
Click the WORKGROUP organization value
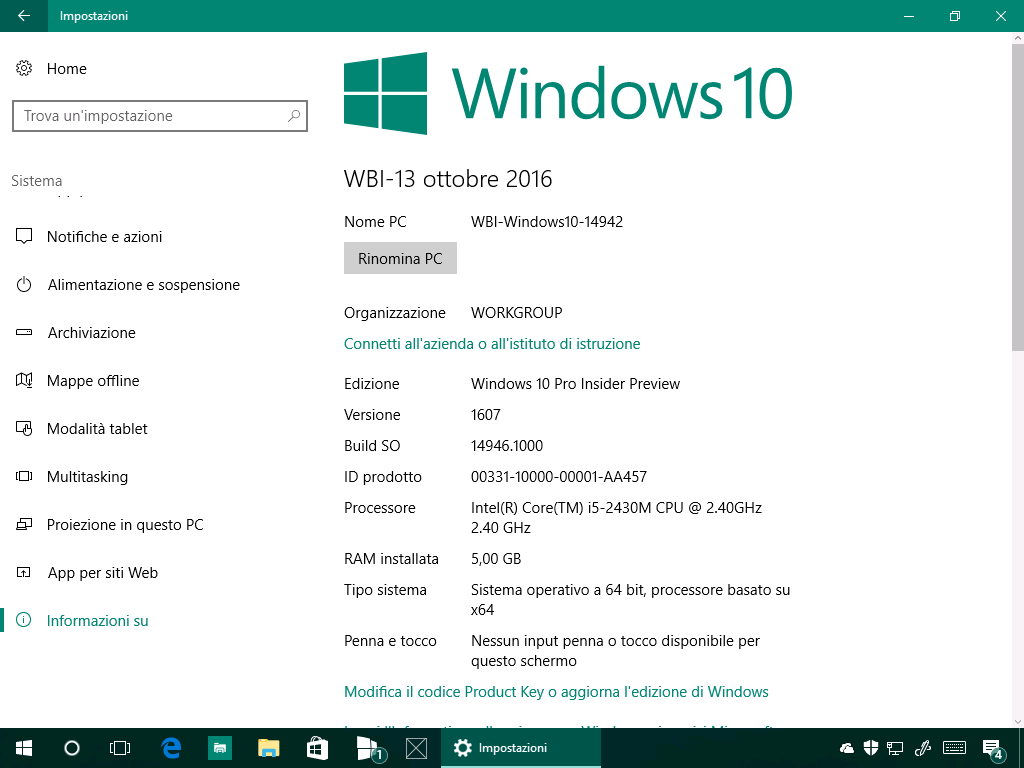coord(517,313)
